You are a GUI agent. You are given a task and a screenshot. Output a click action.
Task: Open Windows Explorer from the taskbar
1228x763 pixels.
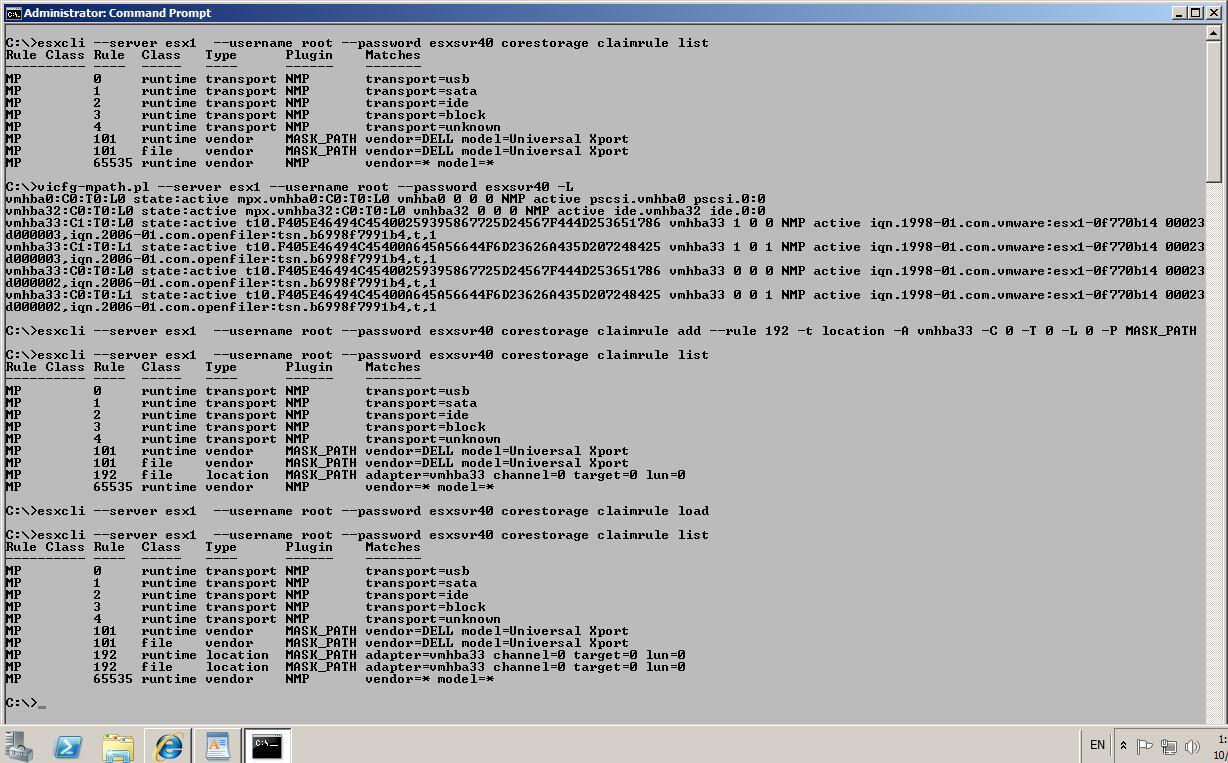click(x=119, y=745)
